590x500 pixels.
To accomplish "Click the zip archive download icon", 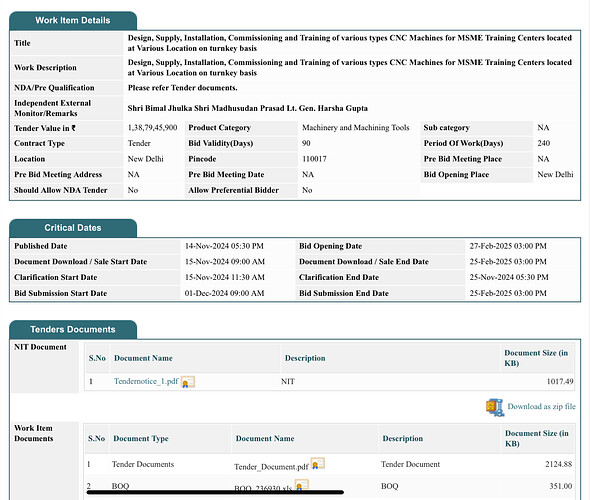I will tap(494, 407).
